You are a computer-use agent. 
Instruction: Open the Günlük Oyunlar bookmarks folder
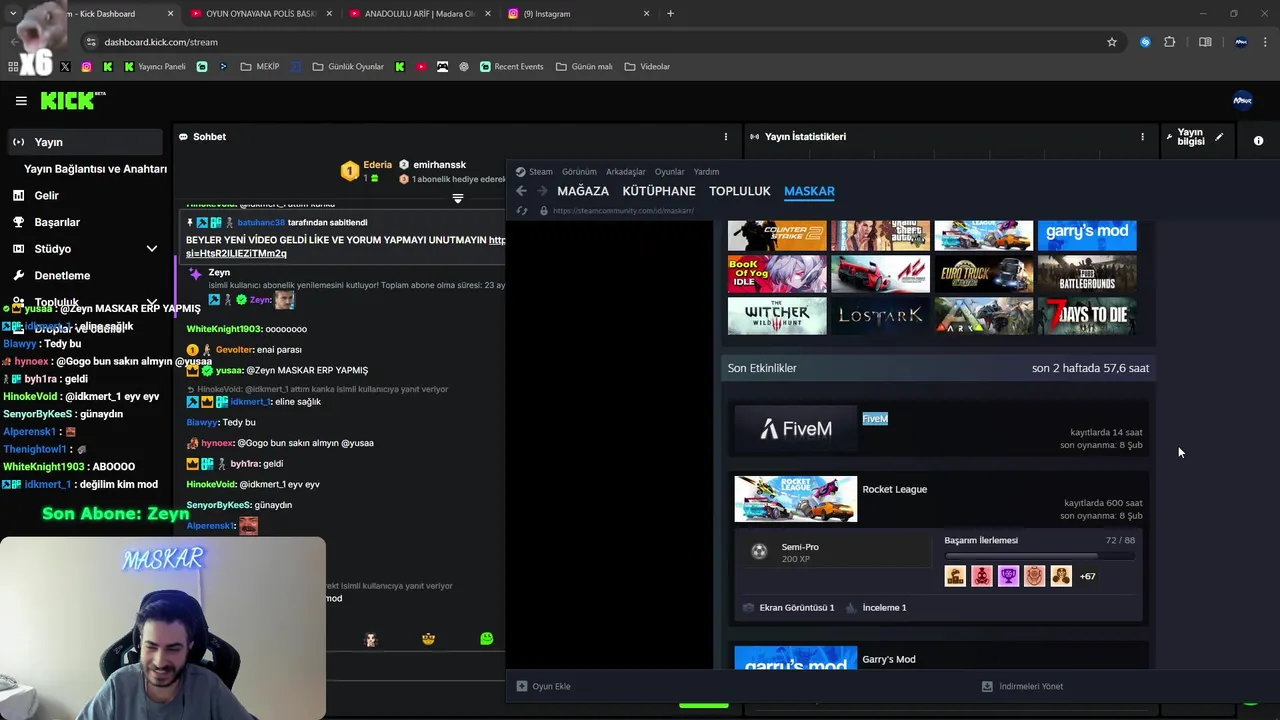pos(348,67)
